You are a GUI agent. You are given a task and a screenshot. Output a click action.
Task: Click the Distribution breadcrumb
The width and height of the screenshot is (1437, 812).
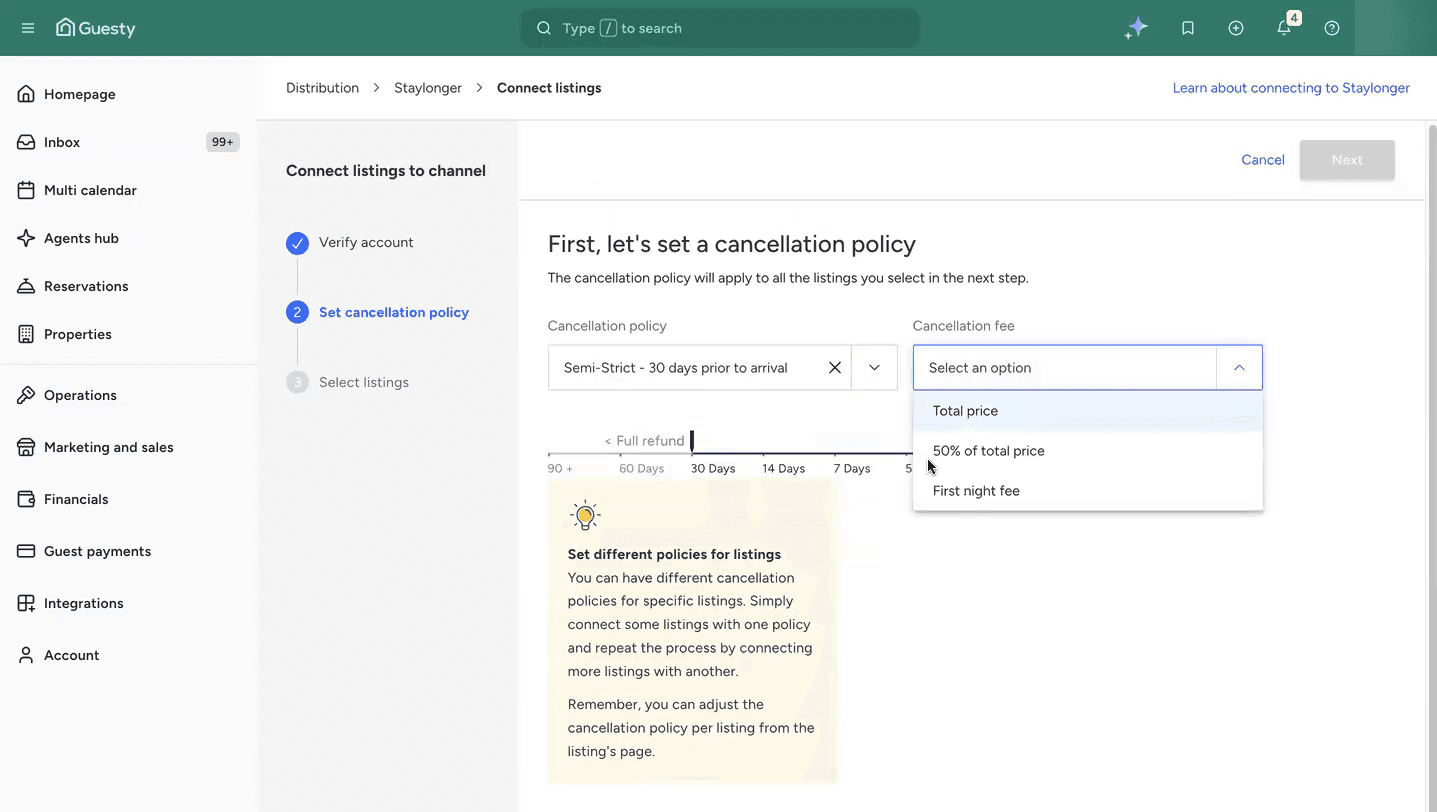click(x=322, y=88)
